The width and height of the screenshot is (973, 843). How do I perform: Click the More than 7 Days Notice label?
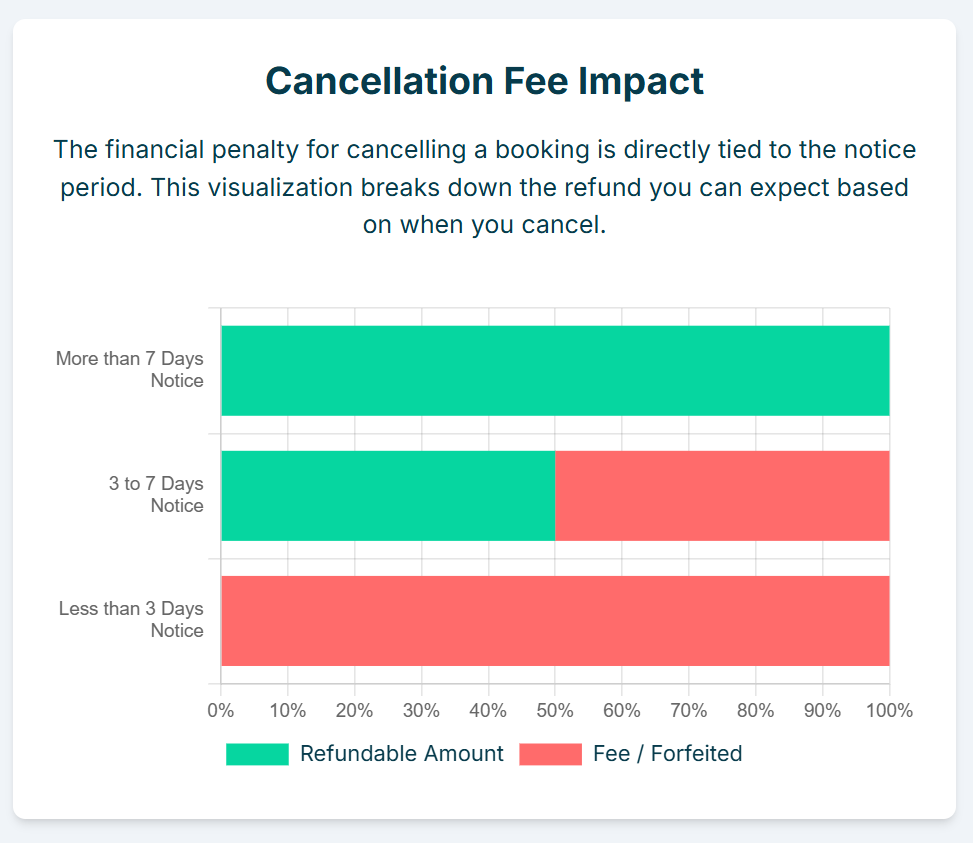click(130, 369)
